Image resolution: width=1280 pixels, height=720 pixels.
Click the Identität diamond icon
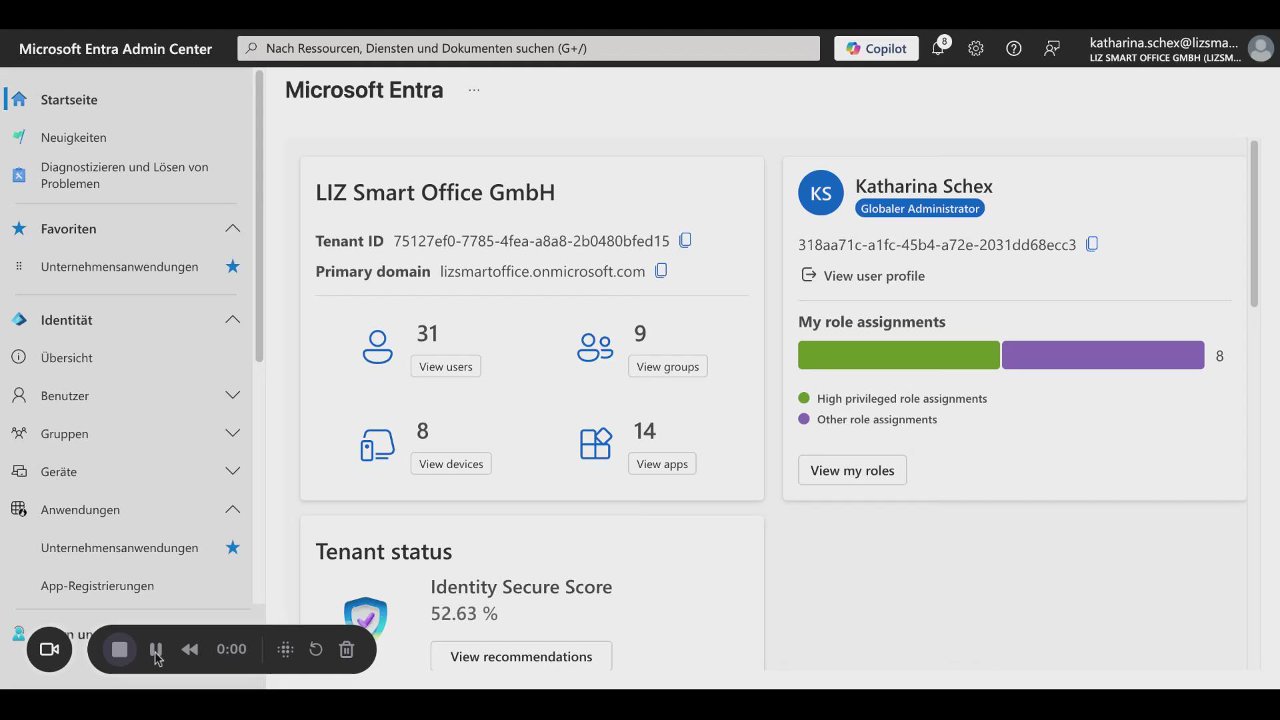[x=19, y=320]
